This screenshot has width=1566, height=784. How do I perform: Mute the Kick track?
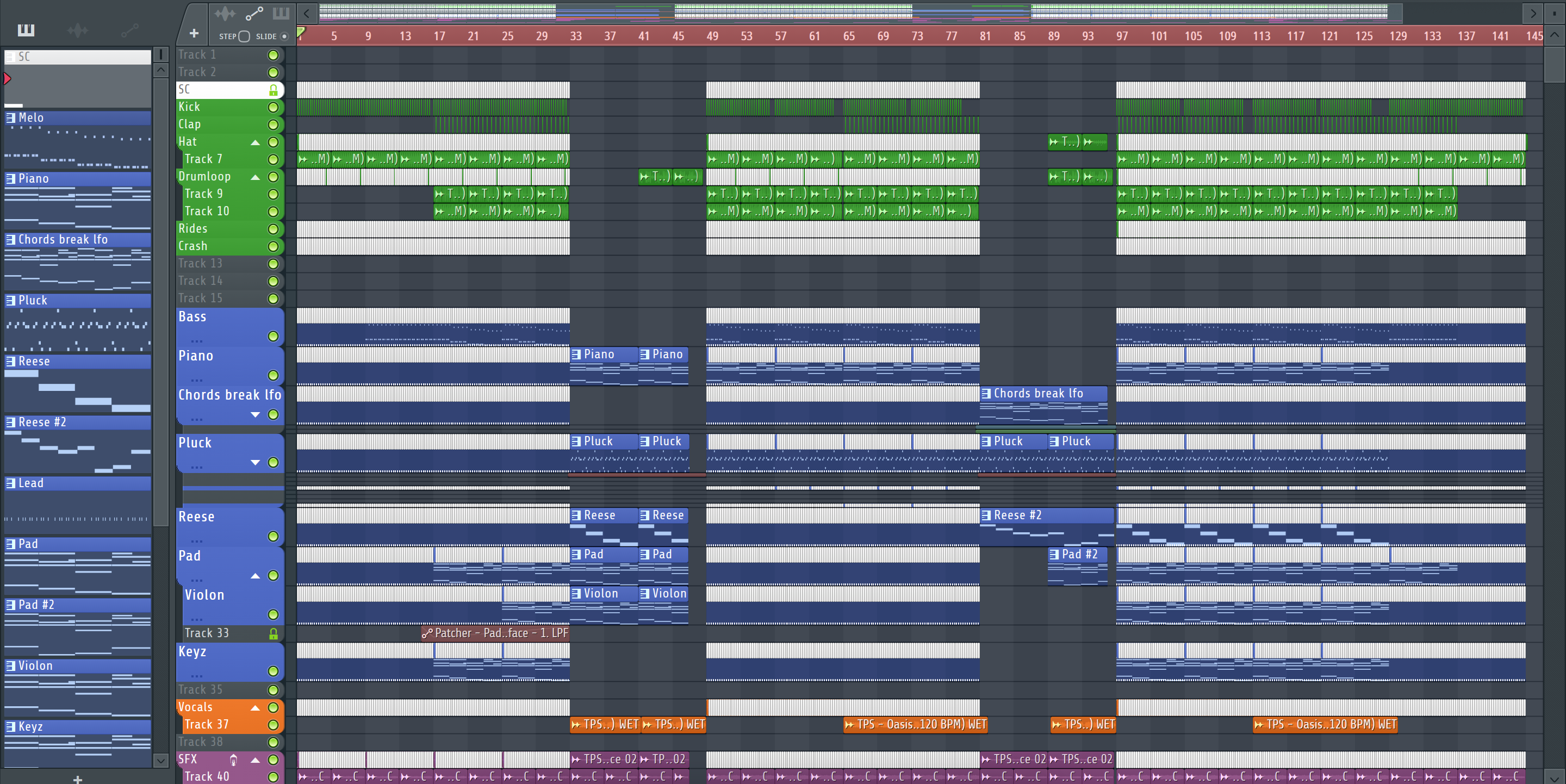pos(273,108)
